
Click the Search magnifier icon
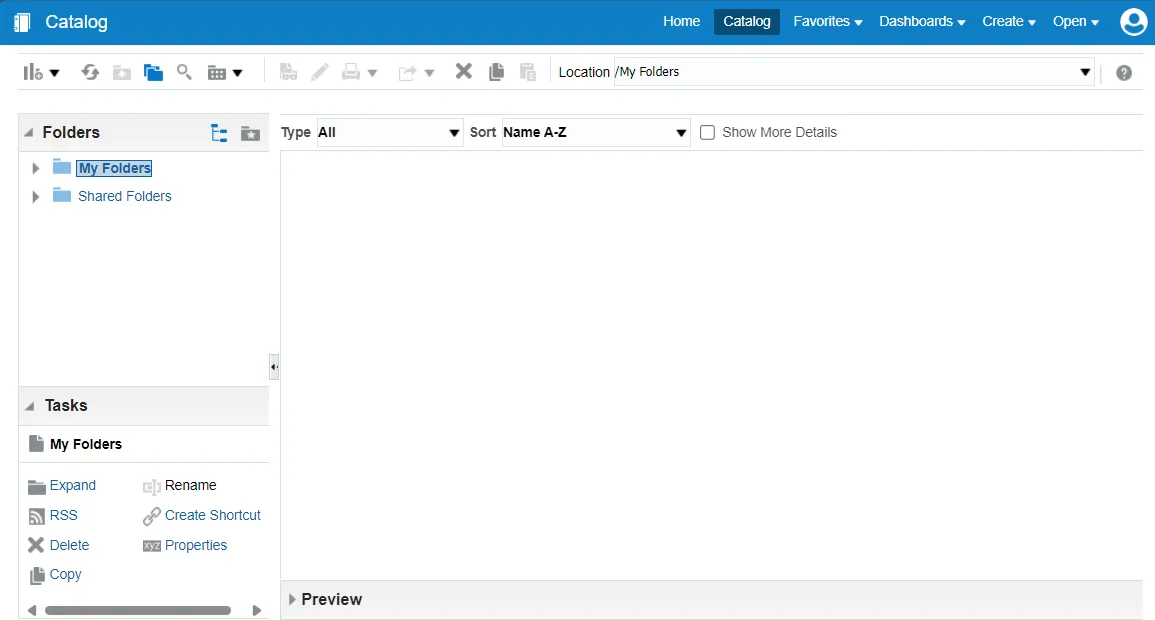click(x=184, y=72)
